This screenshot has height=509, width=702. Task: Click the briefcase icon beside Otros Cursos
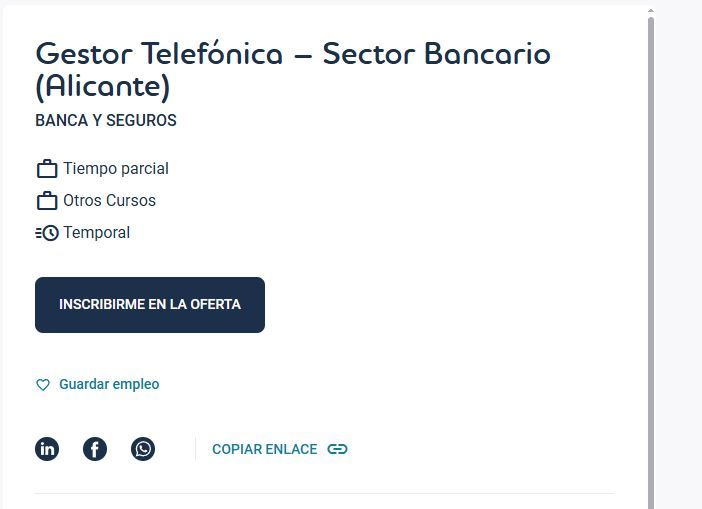[x=47, y=201]
